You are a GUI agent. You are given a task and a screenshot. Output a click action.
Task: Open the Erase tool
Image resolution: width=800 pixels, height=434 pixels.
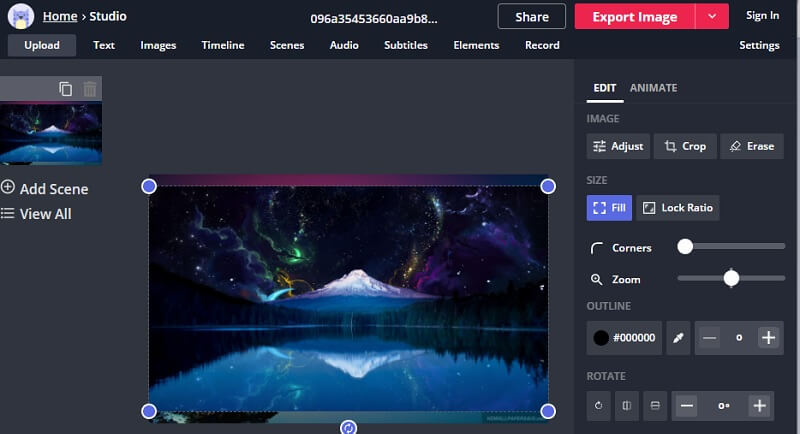(x=751, y=146)
